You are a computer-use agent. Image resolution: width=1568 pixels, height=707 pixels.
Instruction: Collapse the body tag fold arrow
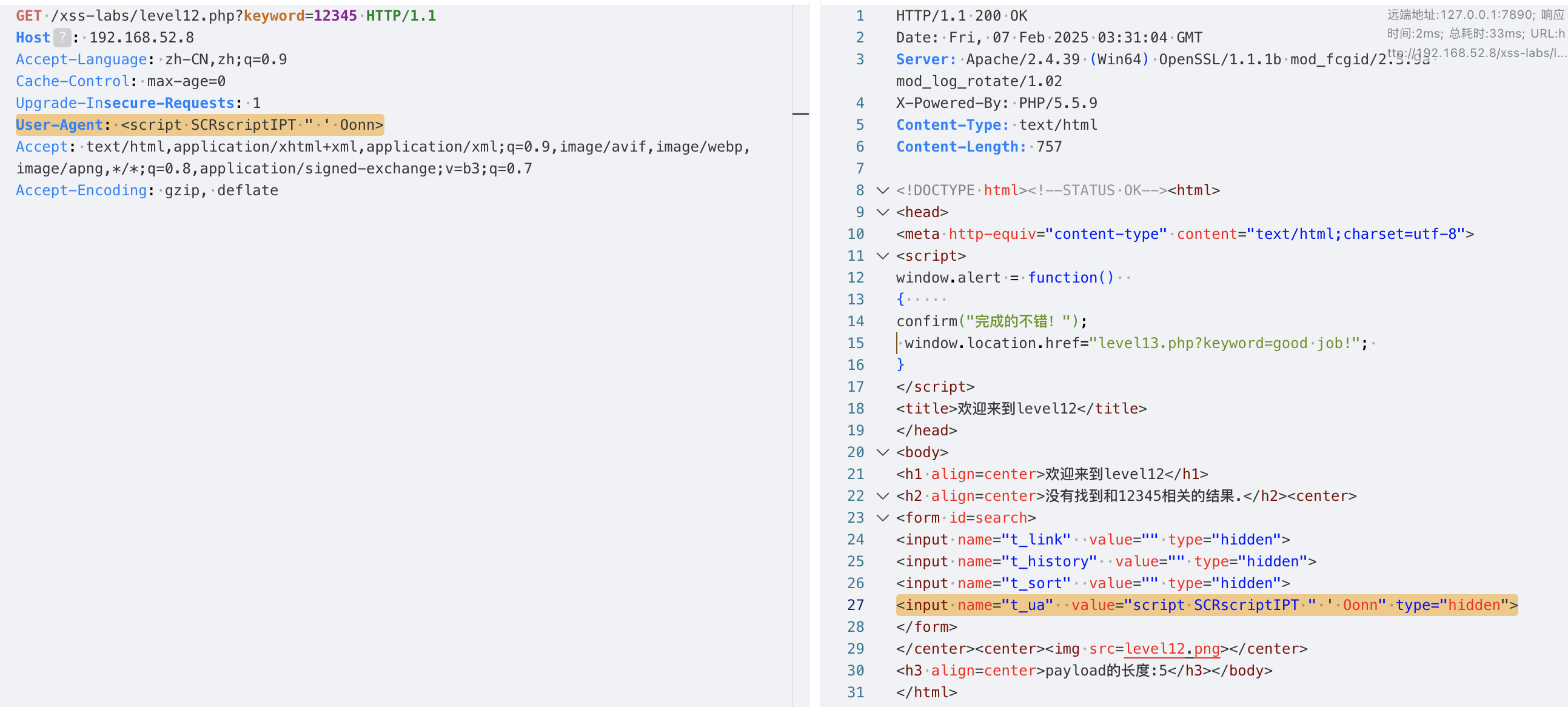[882, 452]
